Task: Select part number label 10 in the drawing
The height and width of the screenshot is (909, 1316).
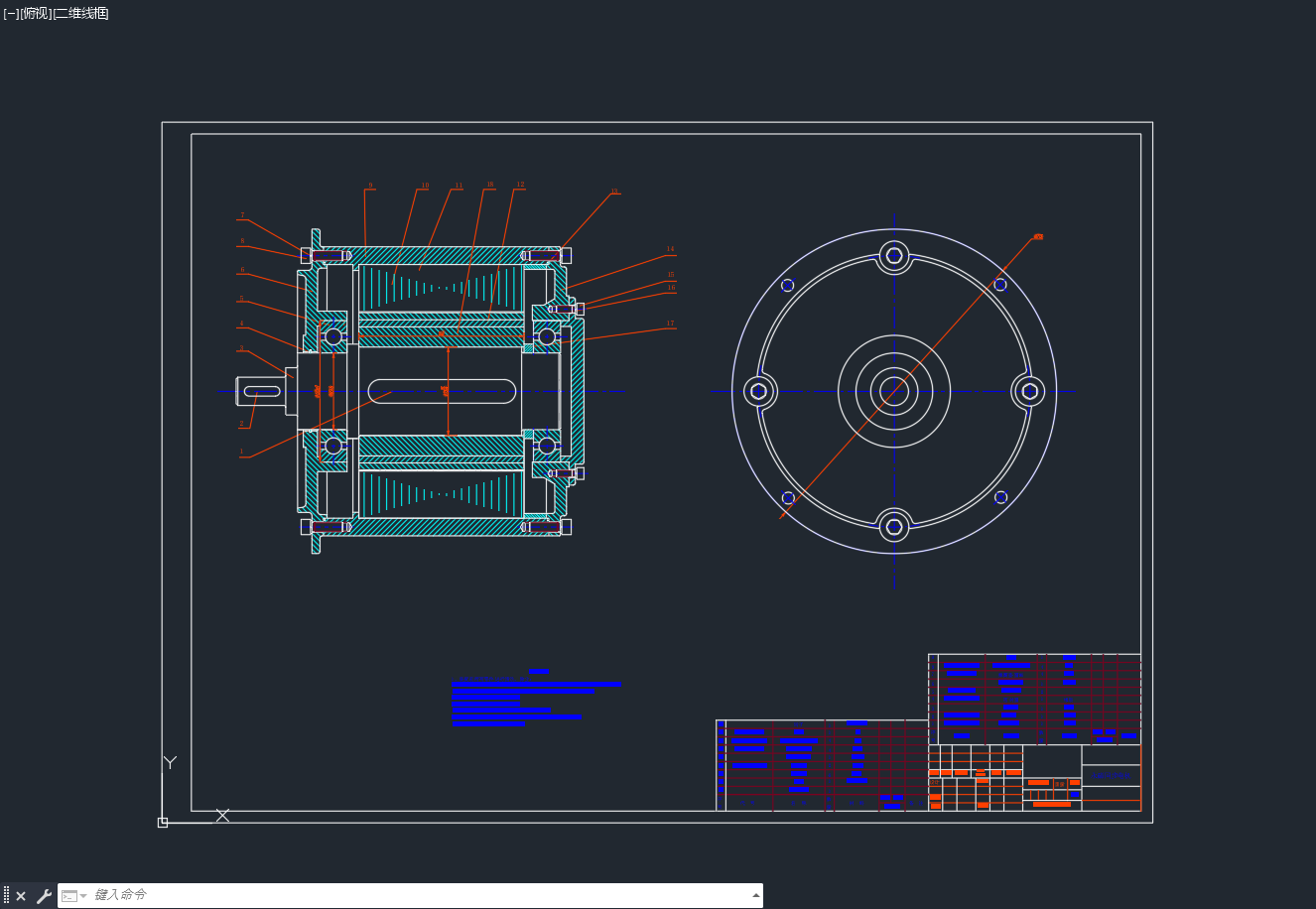Action: click(425, 186)
